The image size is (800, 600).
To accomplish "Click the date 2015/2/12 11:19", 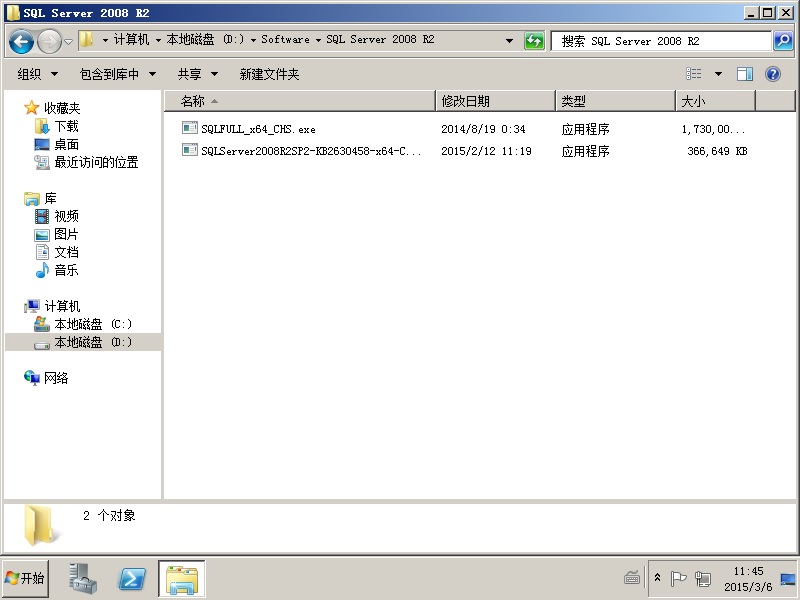I will [486, 151].
